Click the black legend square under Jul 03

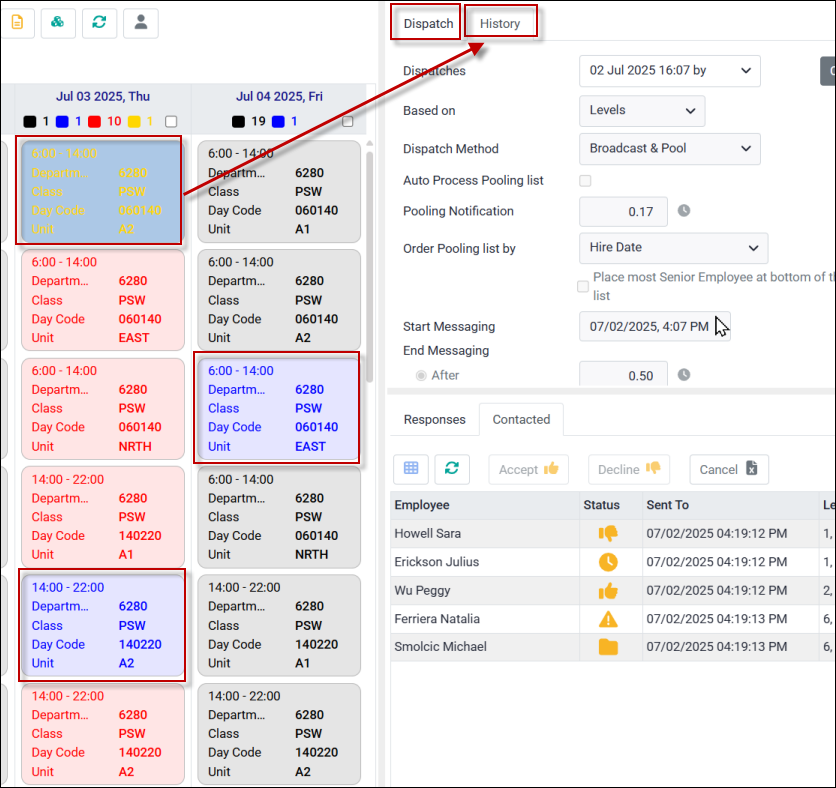tap(30, 122)
